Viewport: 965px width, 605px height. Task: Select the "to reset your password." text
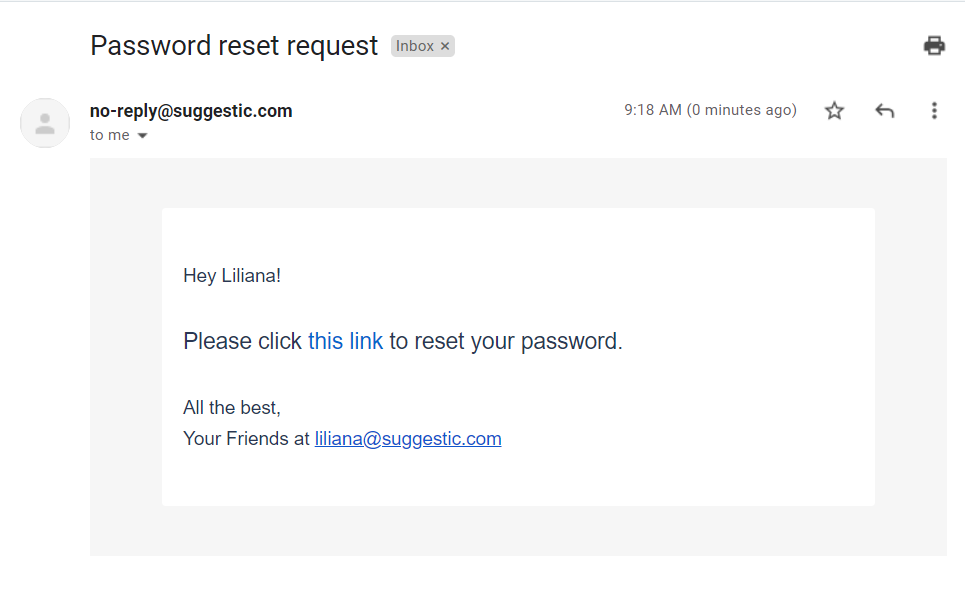click(506, 341)
